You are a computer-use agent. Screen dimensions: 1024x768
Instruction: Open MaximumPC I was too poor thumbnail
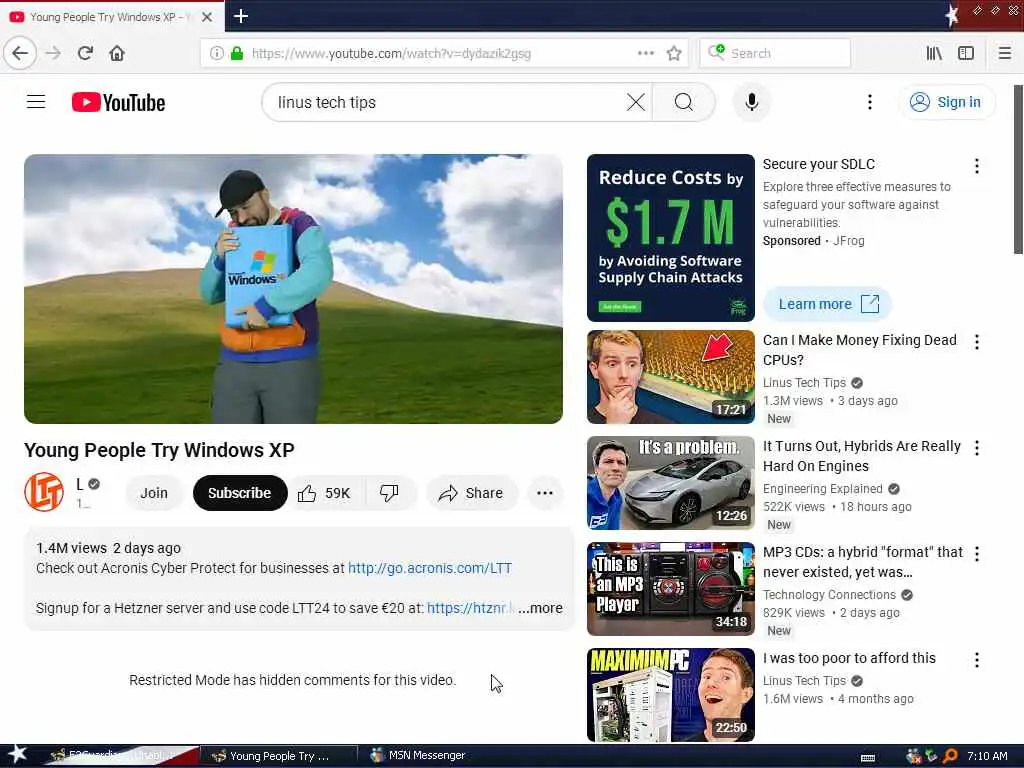(x=671, y=695)
